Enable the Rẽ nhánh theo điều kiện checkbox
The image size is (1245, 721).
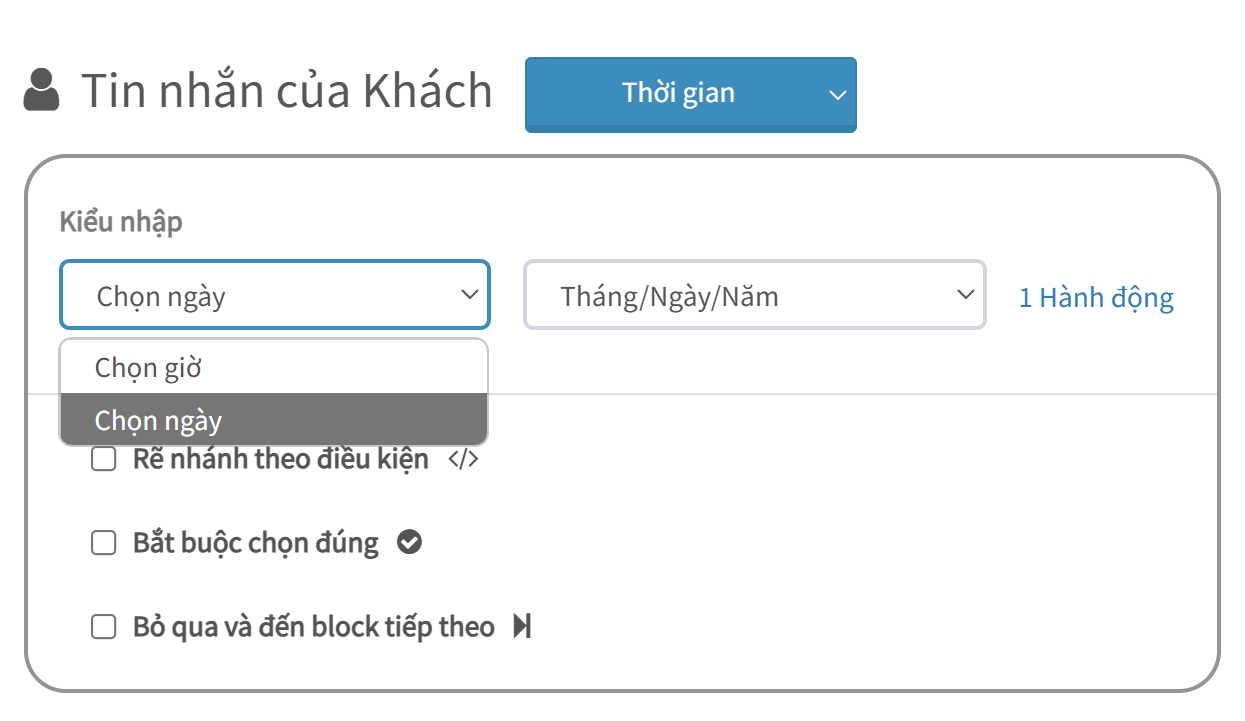pos(104,460)
